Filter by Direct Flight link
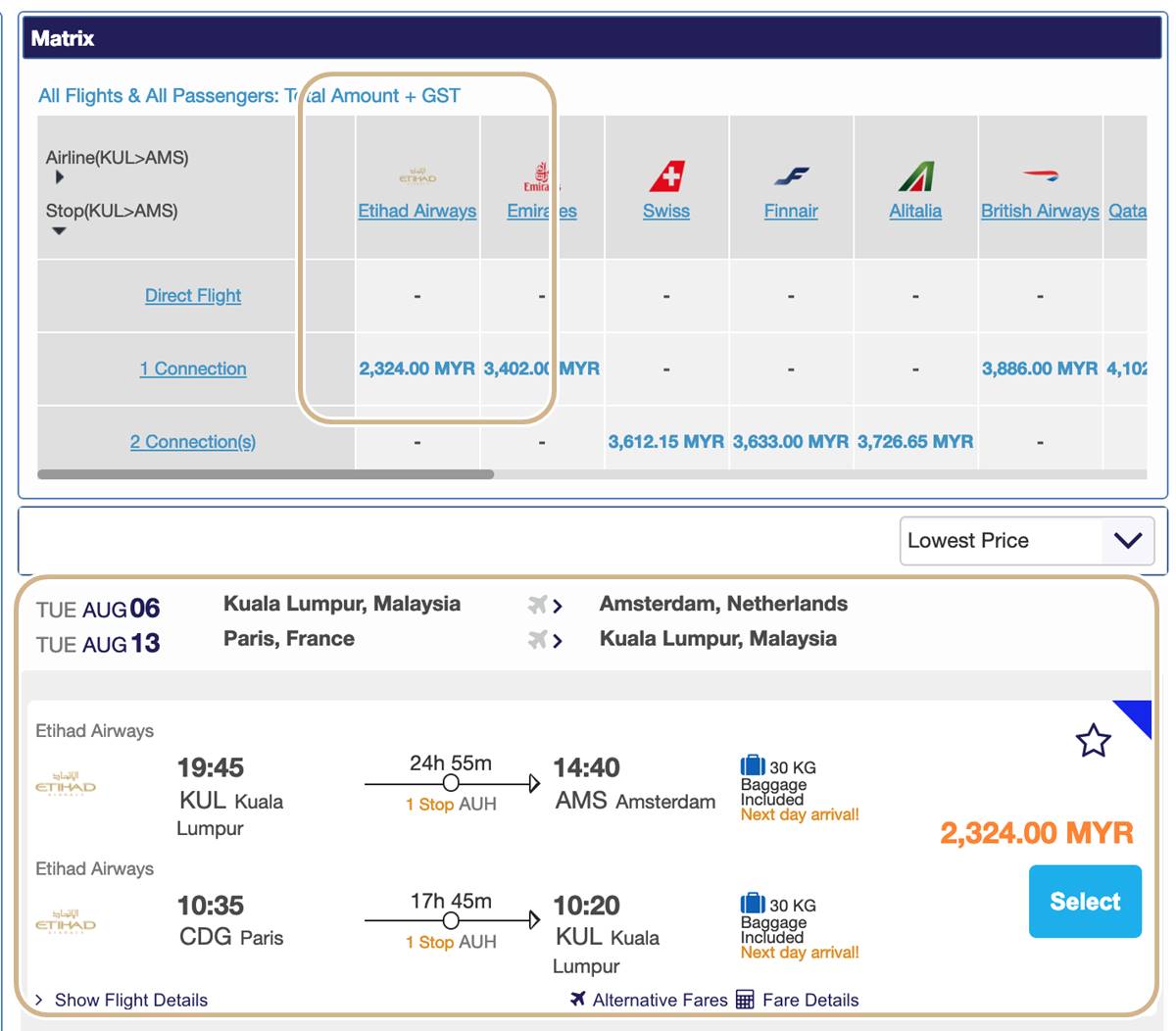The width and height of the screenshot is (1176, 1031). [193, 295]
